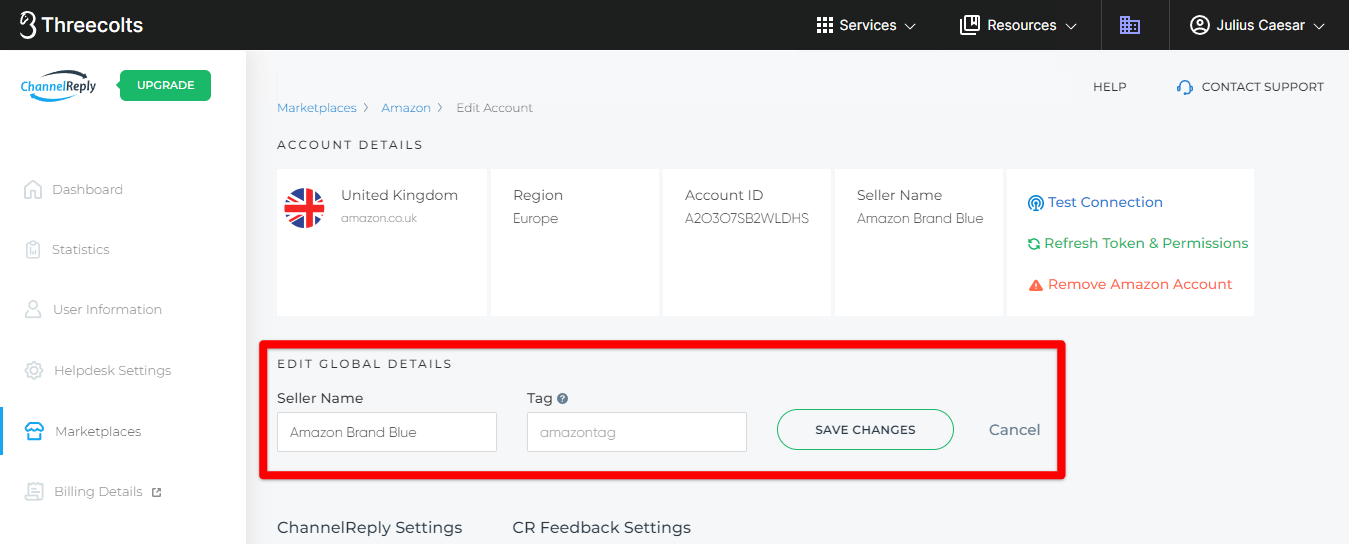Click the Test Connection signal icon
Screen dimensions: 1349x544
coord(1036,203)
